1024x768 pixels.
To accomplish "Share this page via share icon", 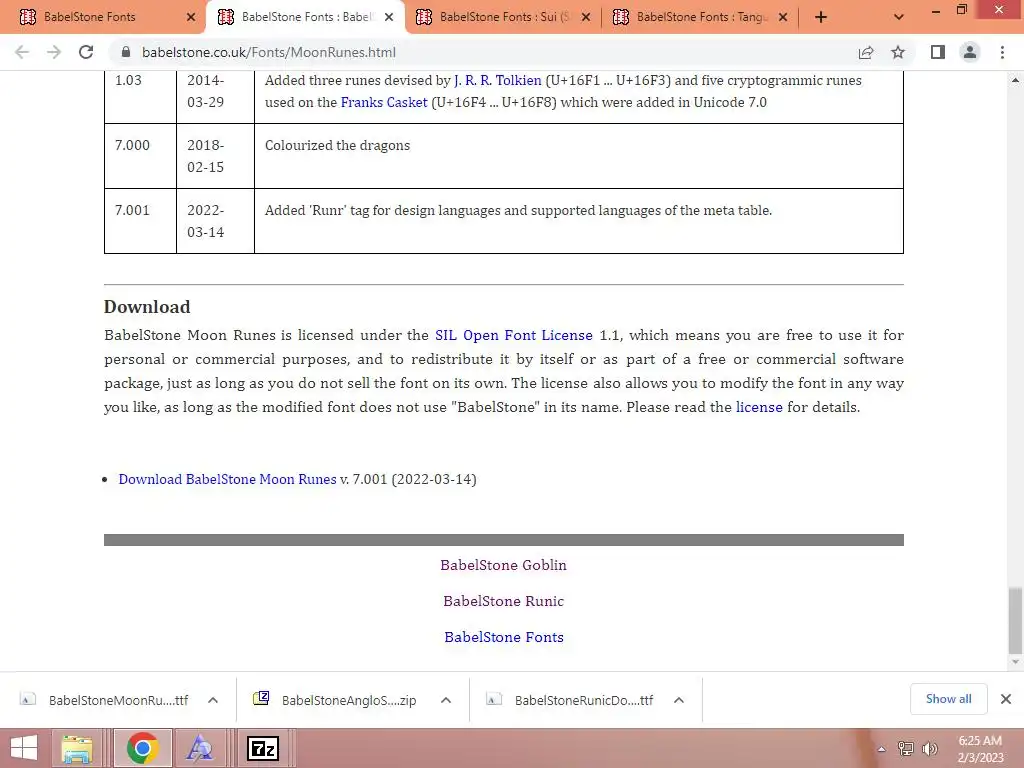I will pyautogui.click(x=866, y=52).
